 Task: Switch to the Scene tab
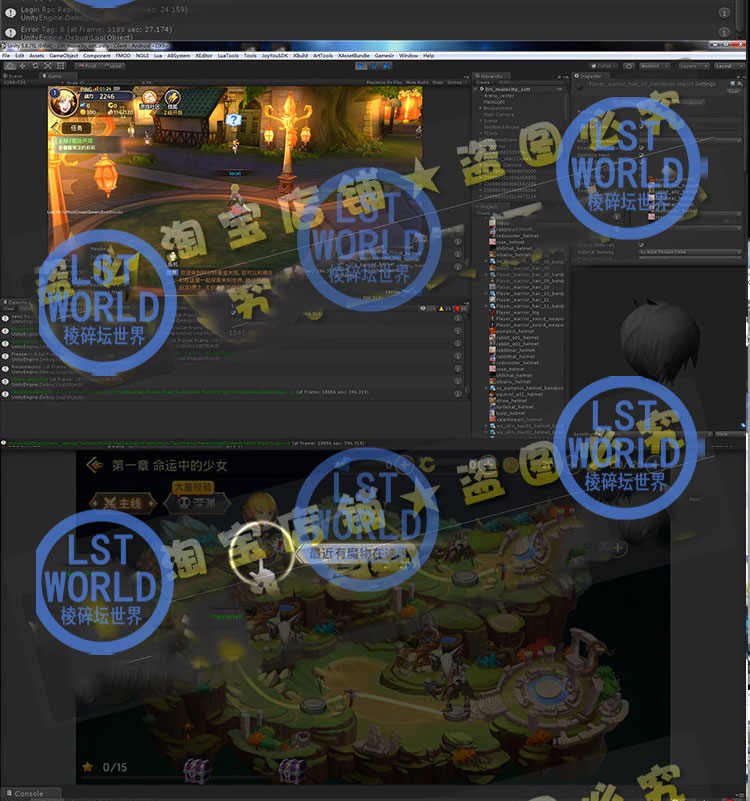point(15,76)
